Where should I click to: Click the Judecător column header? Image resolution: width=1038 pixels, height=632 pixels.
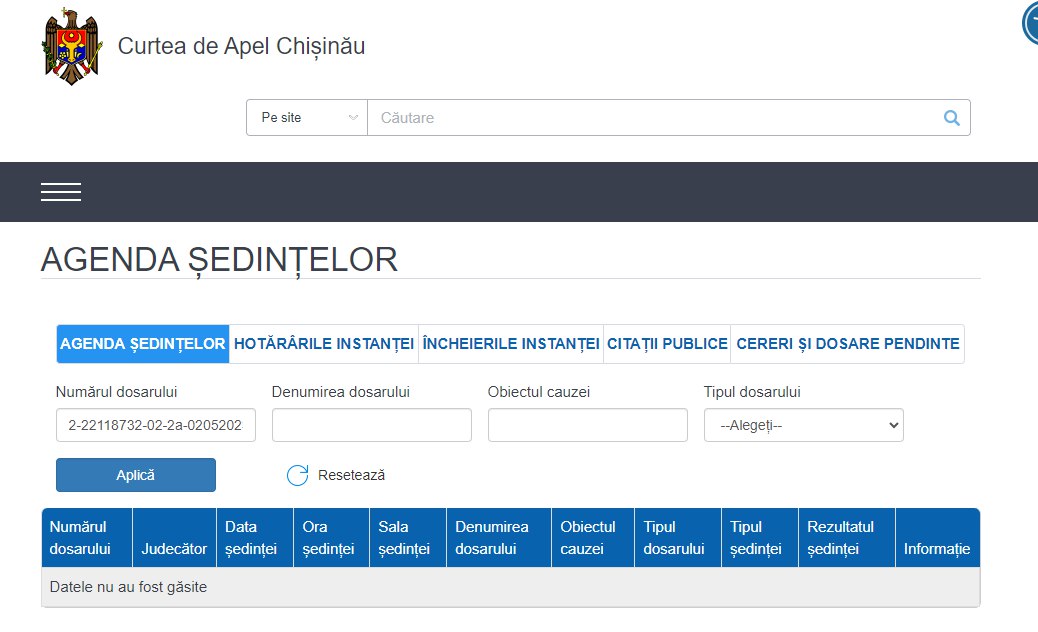174,549
